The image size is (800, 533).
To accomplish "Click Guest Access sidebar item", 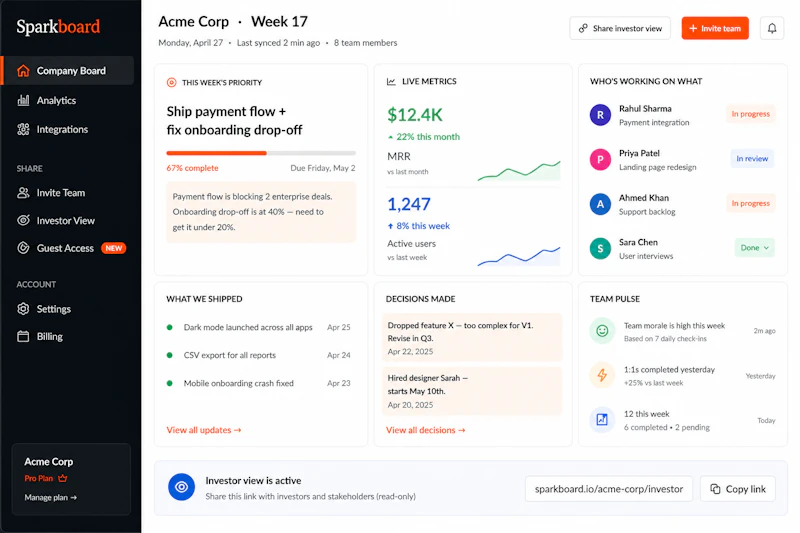I will (x=67, y=248).
